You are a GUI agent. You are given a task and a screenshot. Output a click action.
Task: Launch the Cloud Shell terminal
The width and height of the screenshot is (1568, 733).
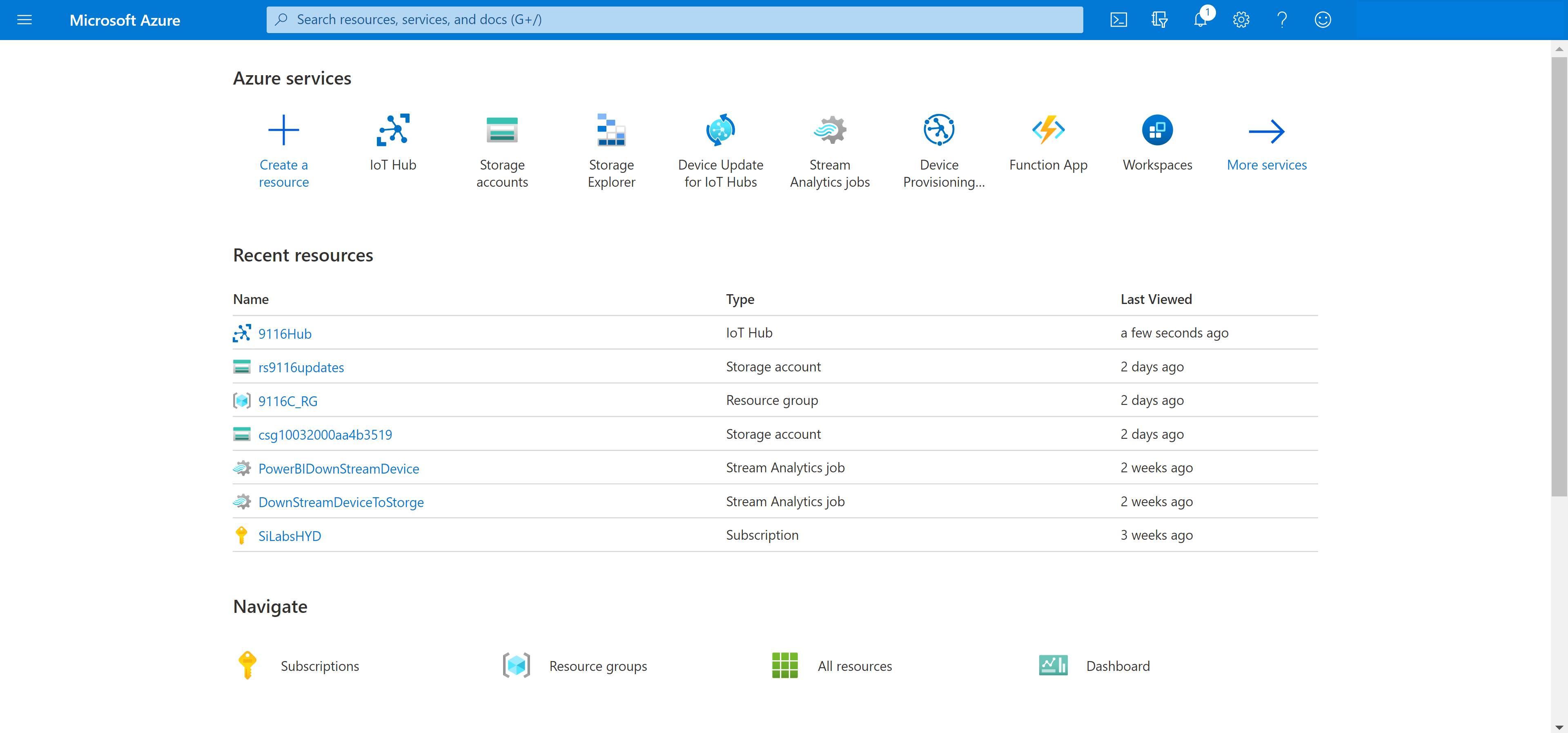(x=1119, y=20)
